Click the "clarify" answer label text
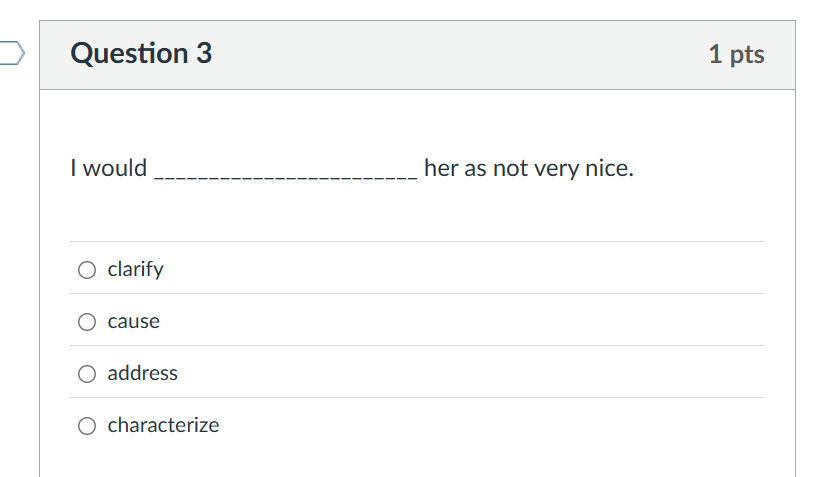Viewport: 816px width, 477px height. point(135,269)
